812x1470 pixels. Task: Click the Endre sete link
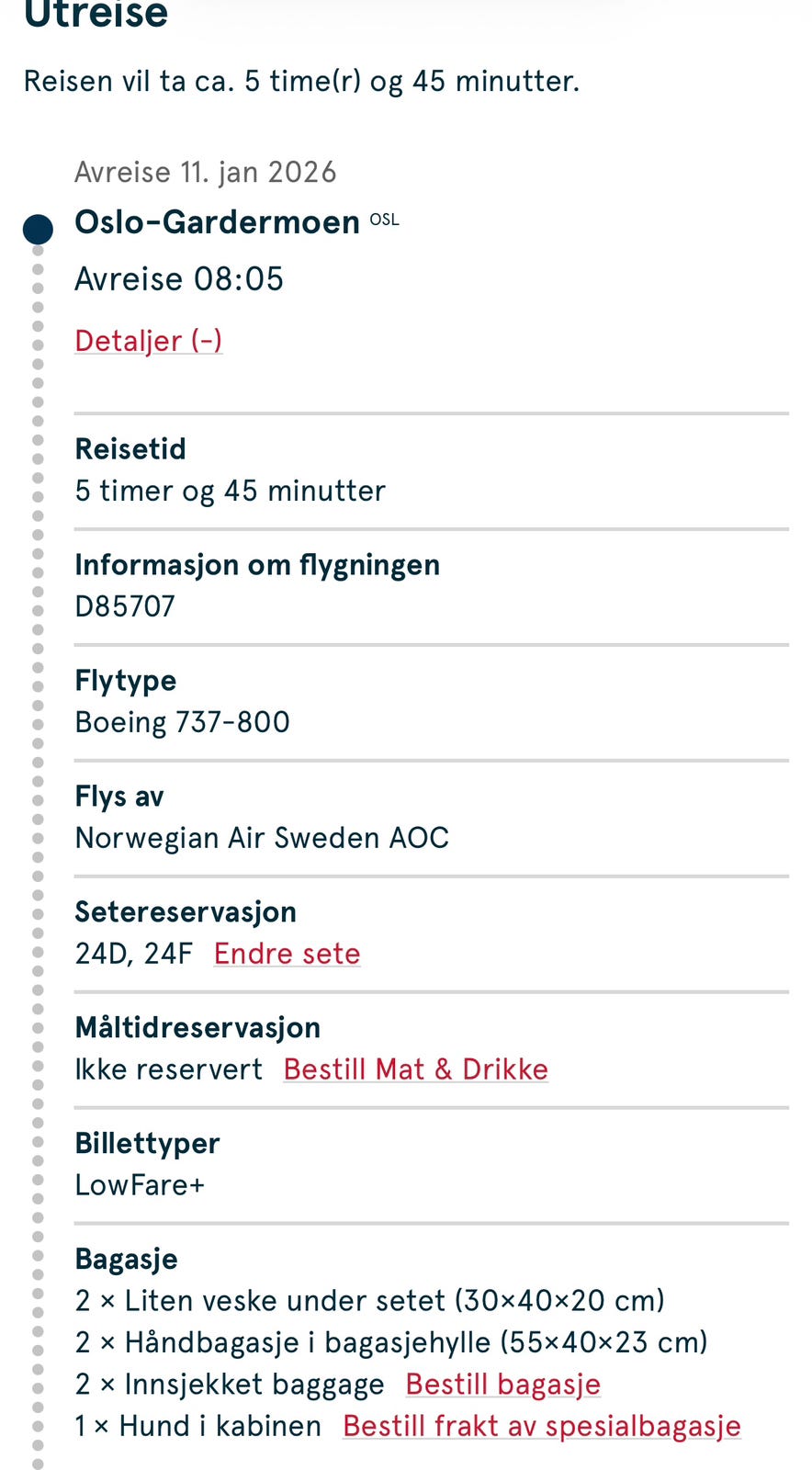[287, 954]
